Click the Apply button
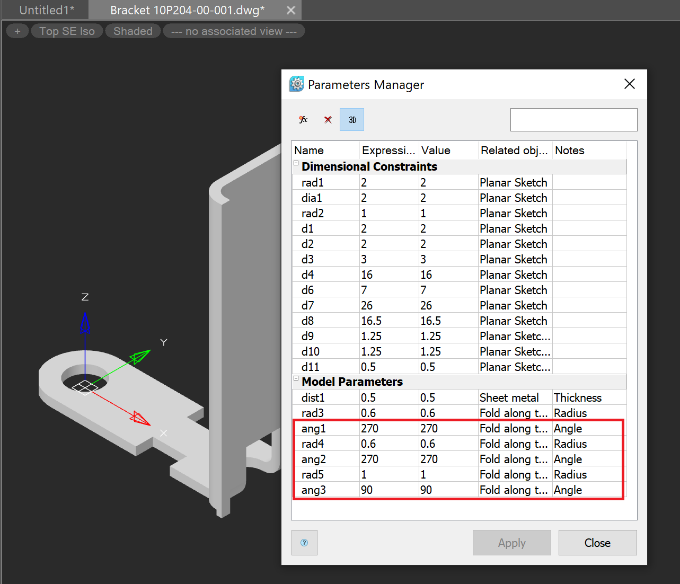680x584 pixels. (511, 543)
